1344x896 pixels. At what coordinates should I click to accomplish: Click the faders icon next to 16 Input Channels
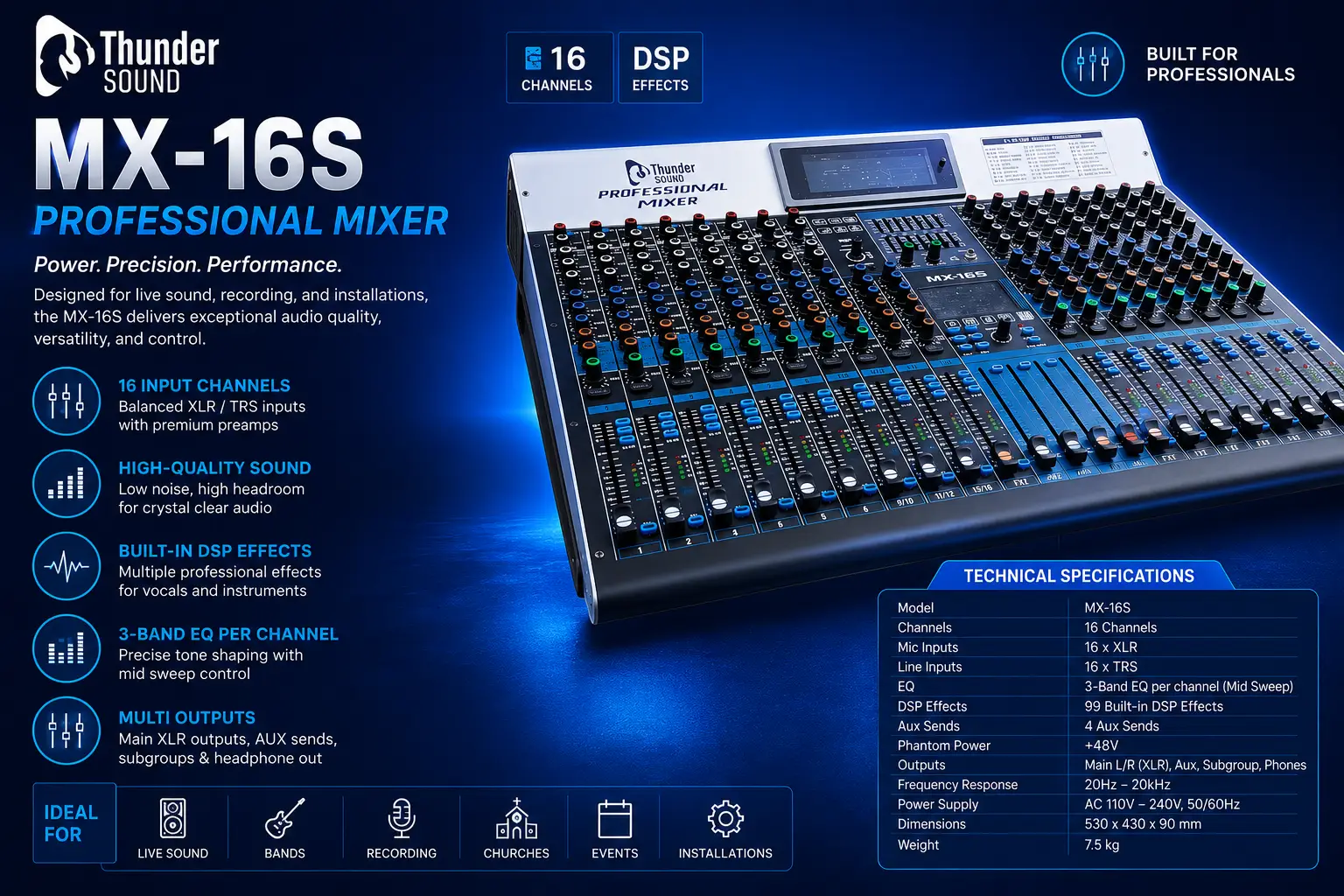click(x=66, y=402)
